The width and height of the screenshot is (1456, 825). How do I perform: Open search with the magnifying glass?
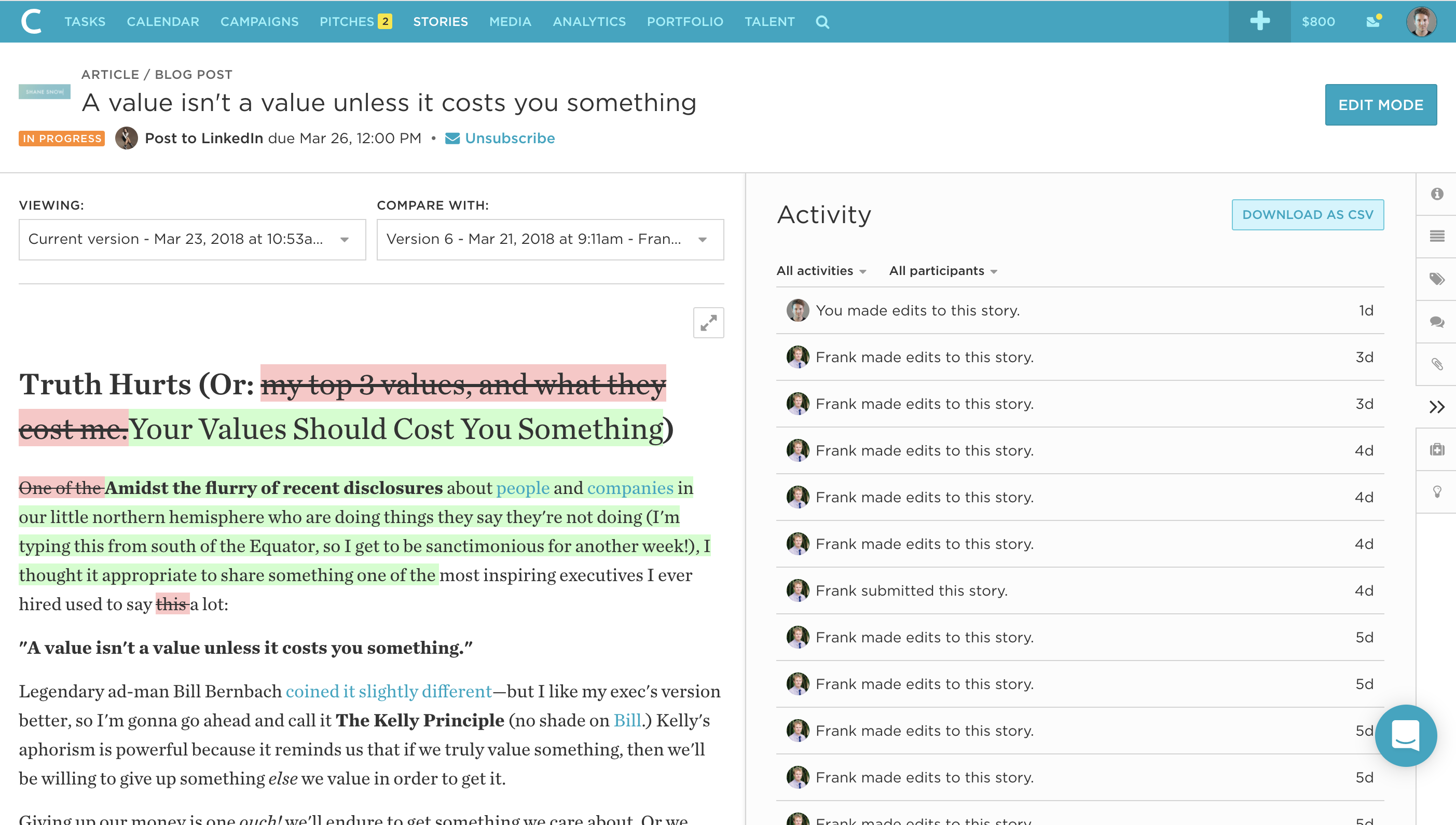822,22
